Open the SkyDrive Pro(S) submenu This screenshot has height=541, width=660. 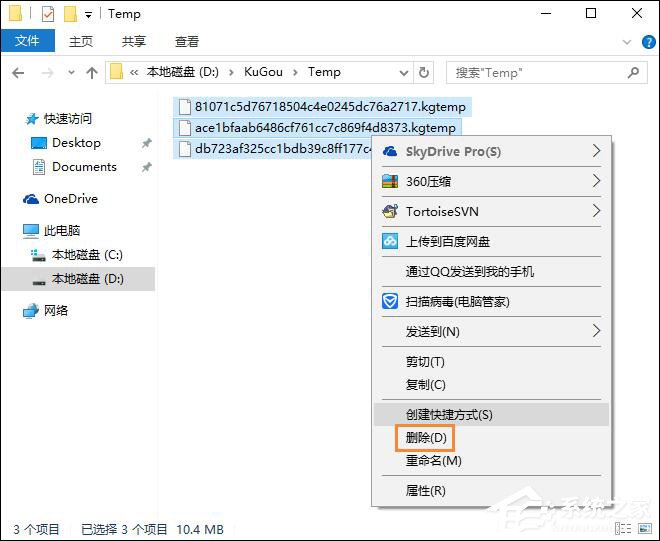coord(491,152)
